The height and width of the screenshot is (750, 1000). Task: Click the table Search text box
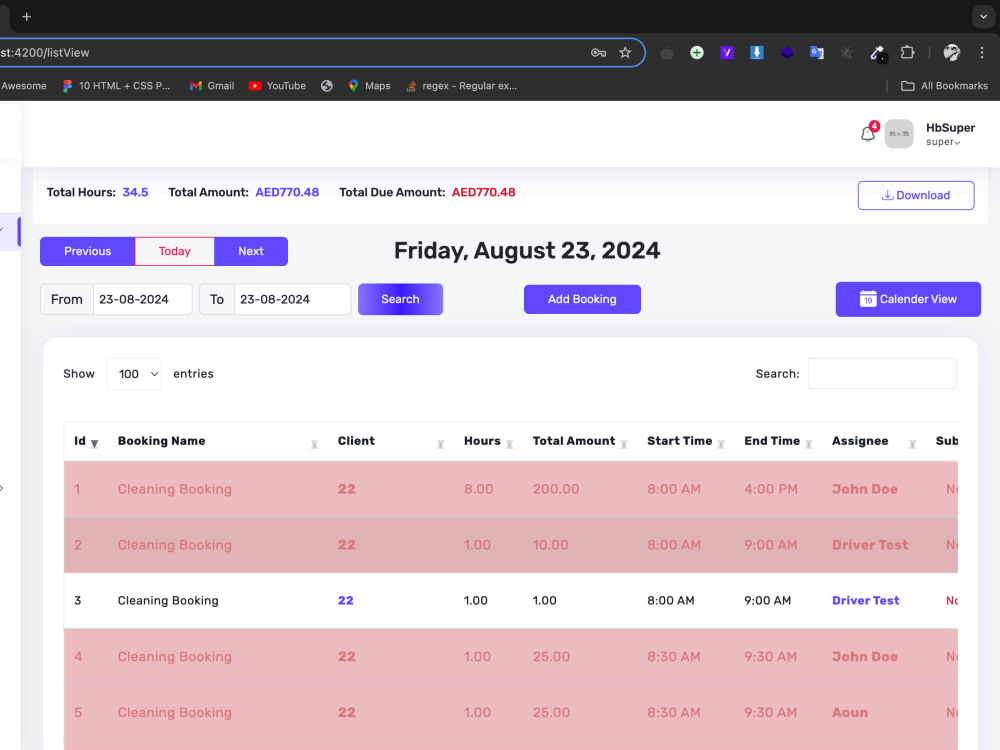tap(882, 374)
